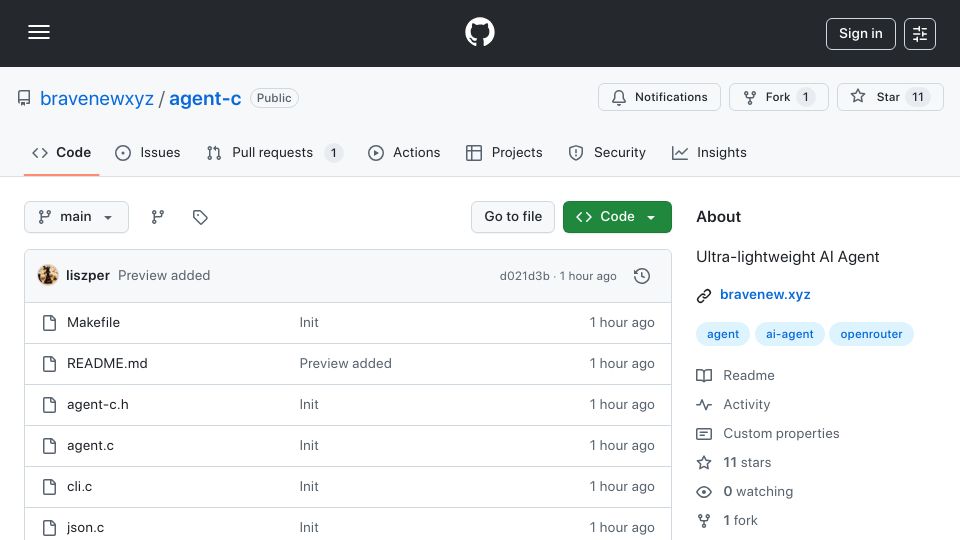
Task: Open the Makefile file
Action: [x=94, y=323]
